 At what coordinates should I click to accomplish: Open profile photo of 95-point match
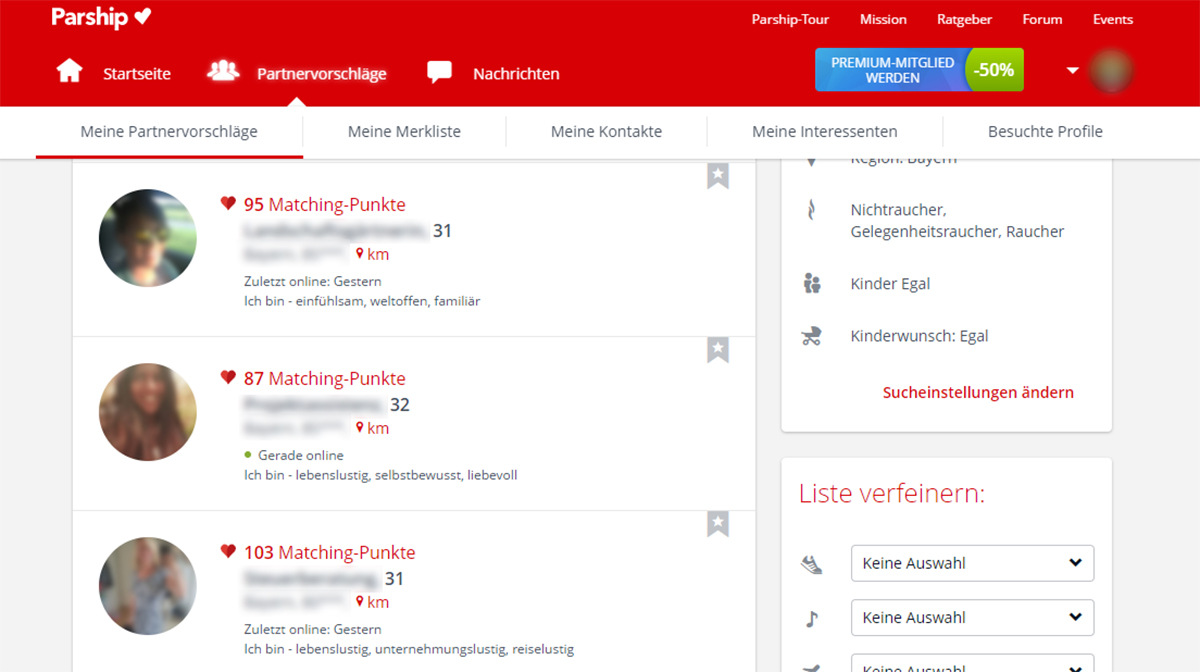[148, 238]
